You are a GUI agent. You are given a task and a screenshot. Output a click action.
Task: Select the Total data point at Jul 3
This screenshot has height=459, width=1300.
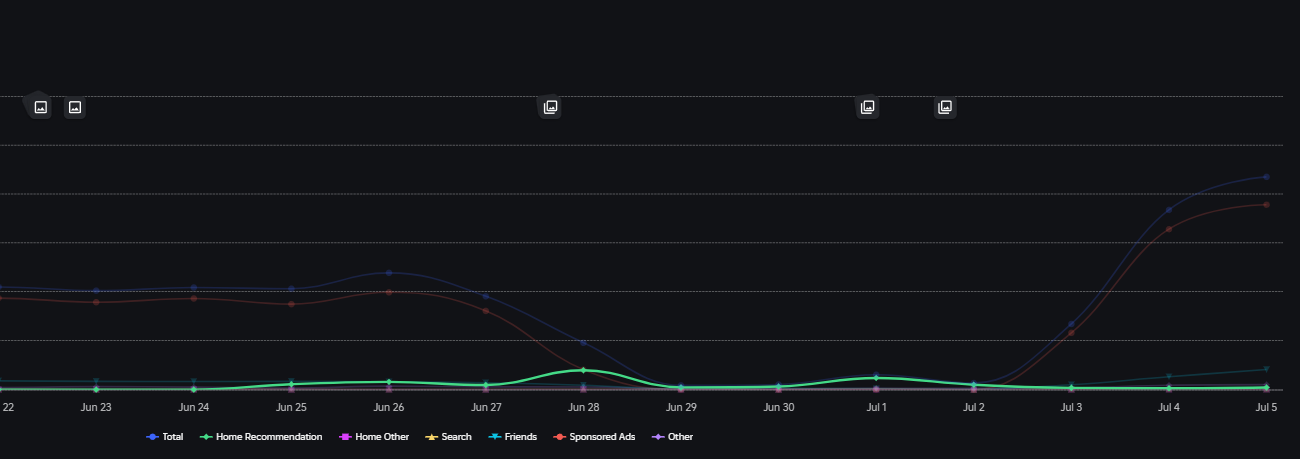(1071, 324)
